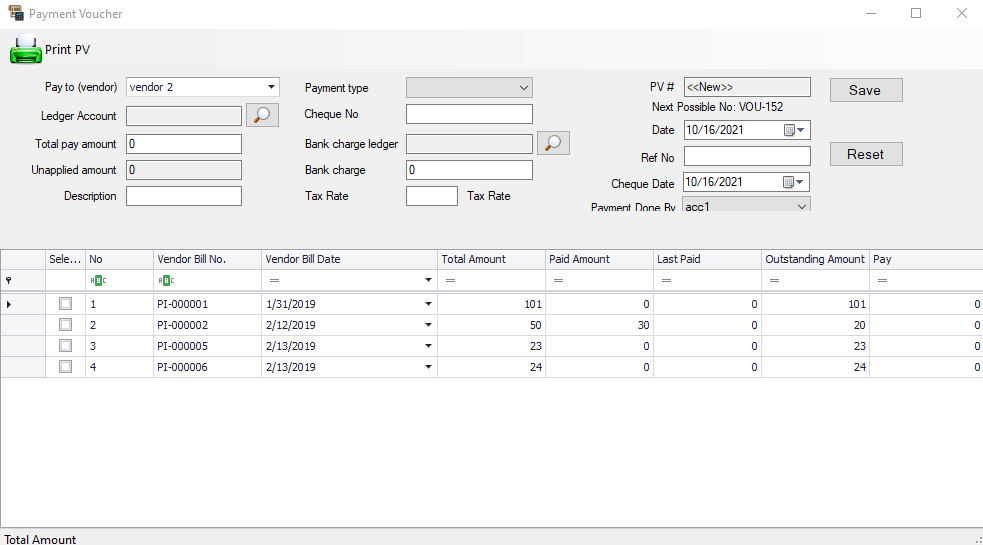Sort by Vendor Bill Date column header
This screenshot has width=983, height=545.
pyautogui.click(x=349, y=259)
